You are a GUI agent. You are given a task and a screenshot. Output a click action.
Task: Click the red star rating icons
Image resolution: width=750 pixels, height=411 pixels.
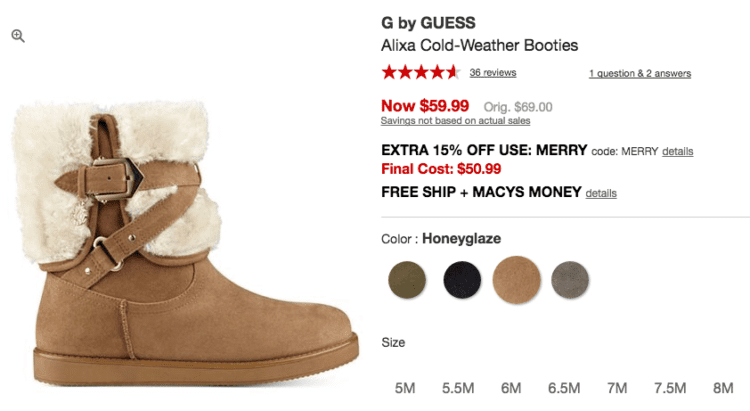tap(421, 73)
